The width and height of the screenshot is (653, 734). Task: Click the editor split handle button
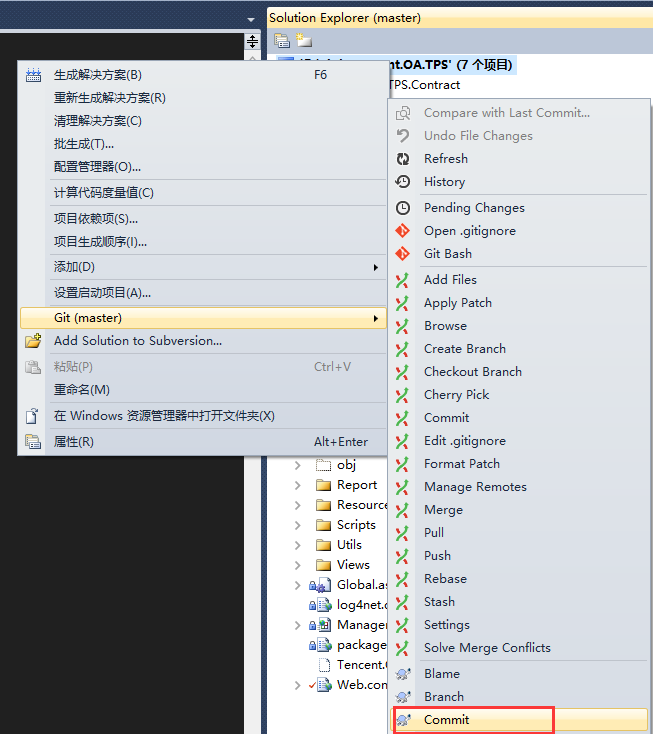click(252, 42)
